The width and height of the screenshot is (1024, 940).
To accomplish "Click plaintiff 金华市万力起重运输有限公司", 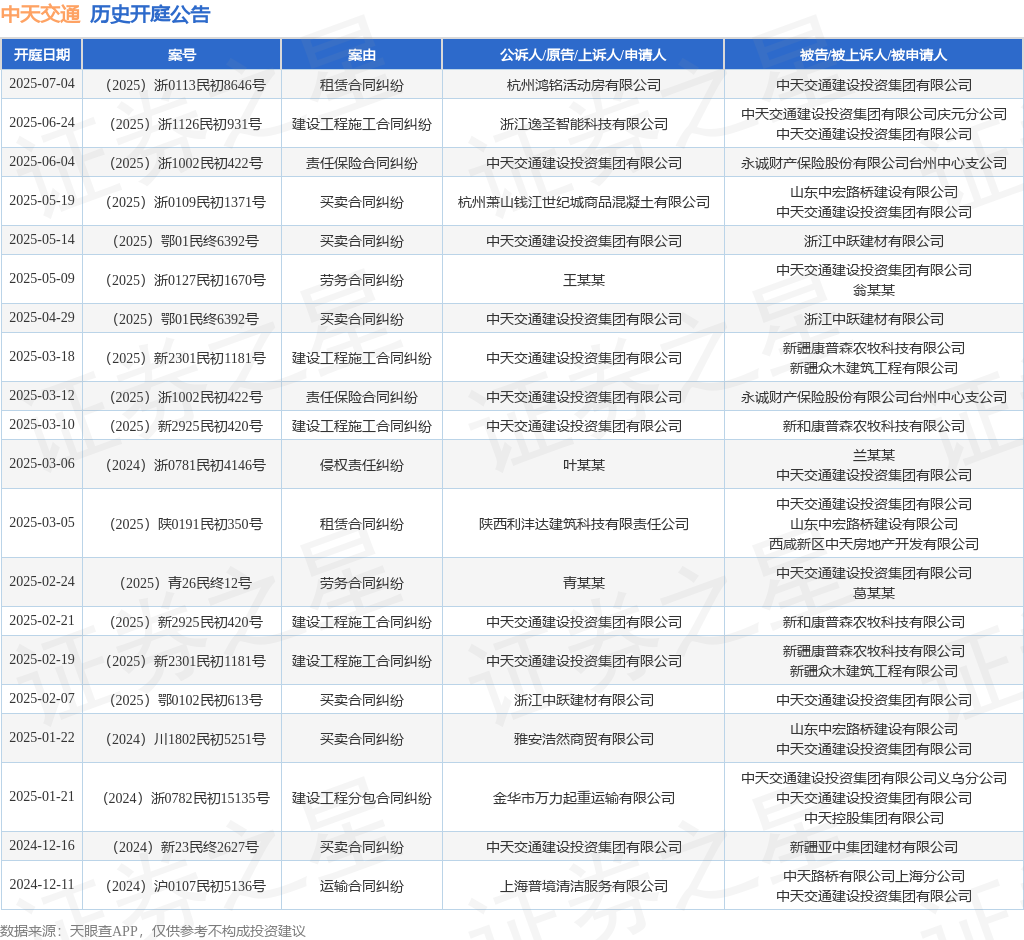I will (x=583, y=798).
